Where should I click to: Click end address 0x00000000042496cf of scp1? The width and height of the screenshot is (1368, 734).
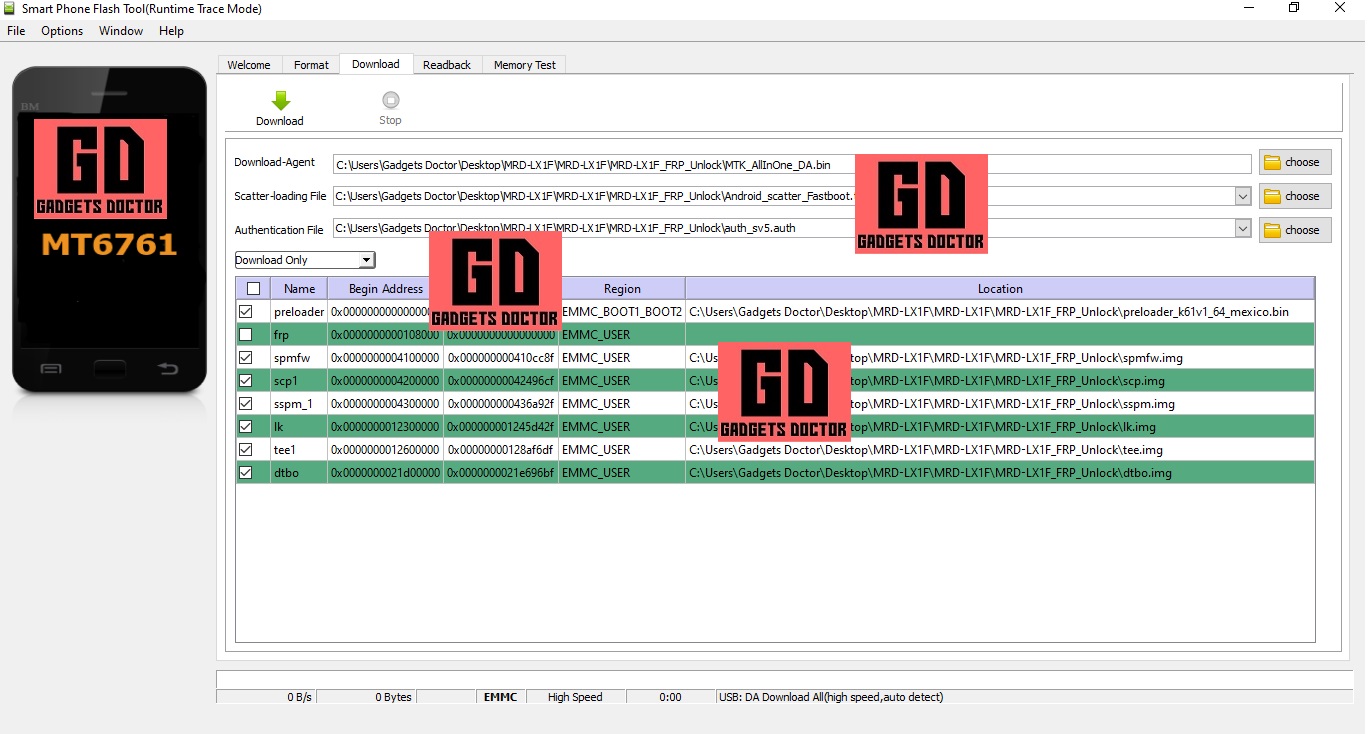coord(501,381)
